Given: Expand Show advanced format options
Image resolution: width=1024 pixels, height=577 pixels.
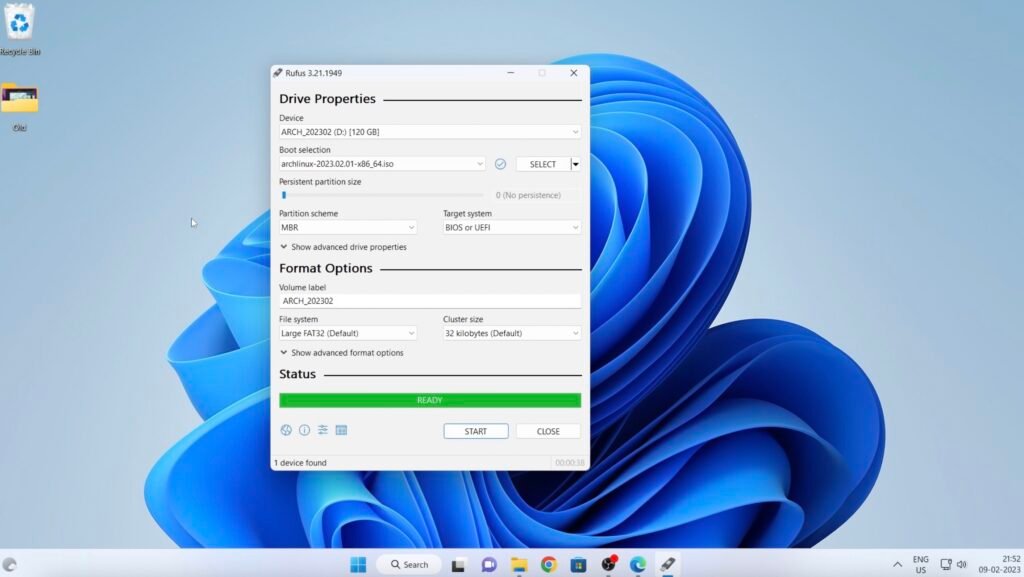Looking at the screenshot, I should point(342,352).
